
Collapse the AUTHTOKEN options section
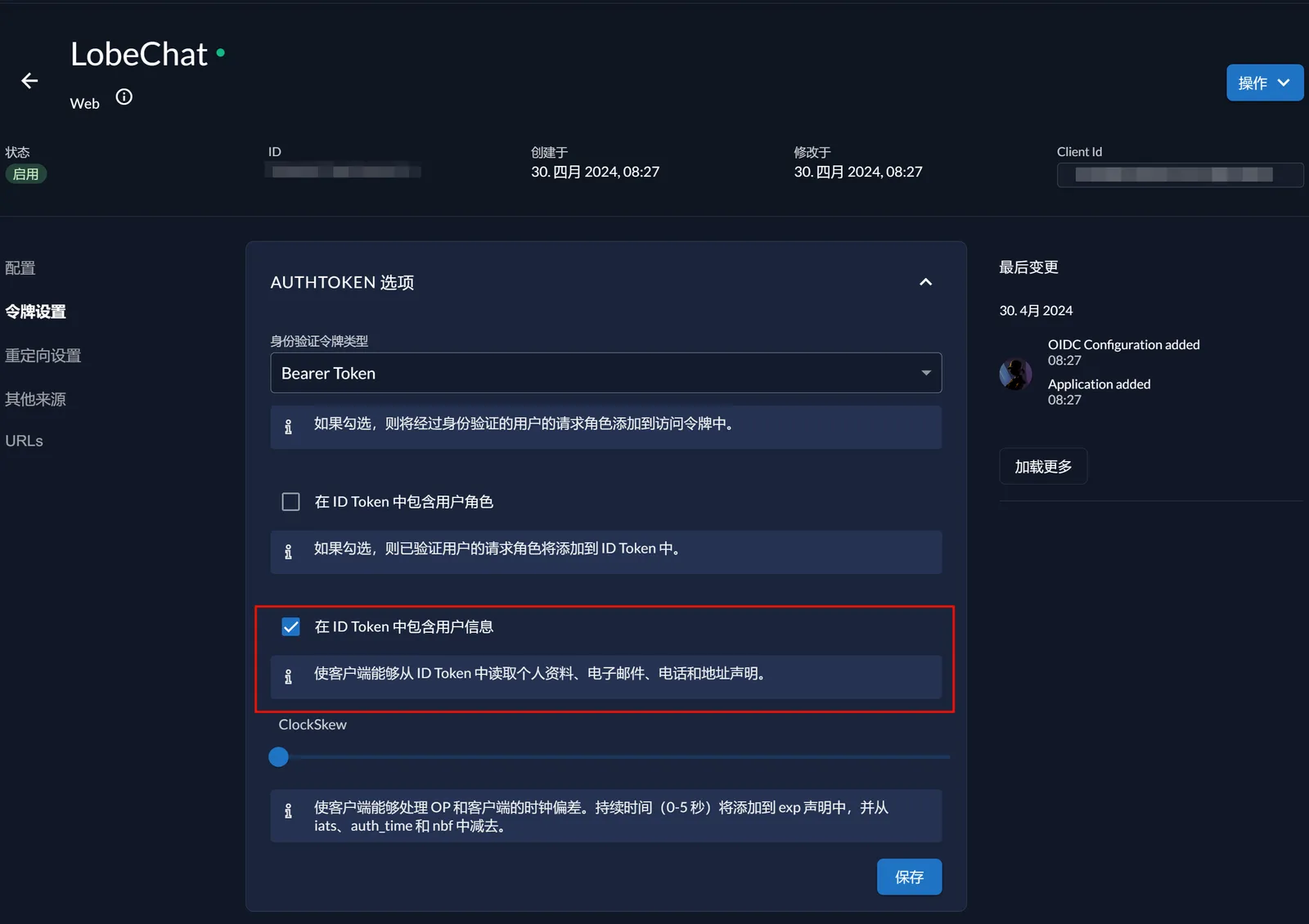[925, 282]
